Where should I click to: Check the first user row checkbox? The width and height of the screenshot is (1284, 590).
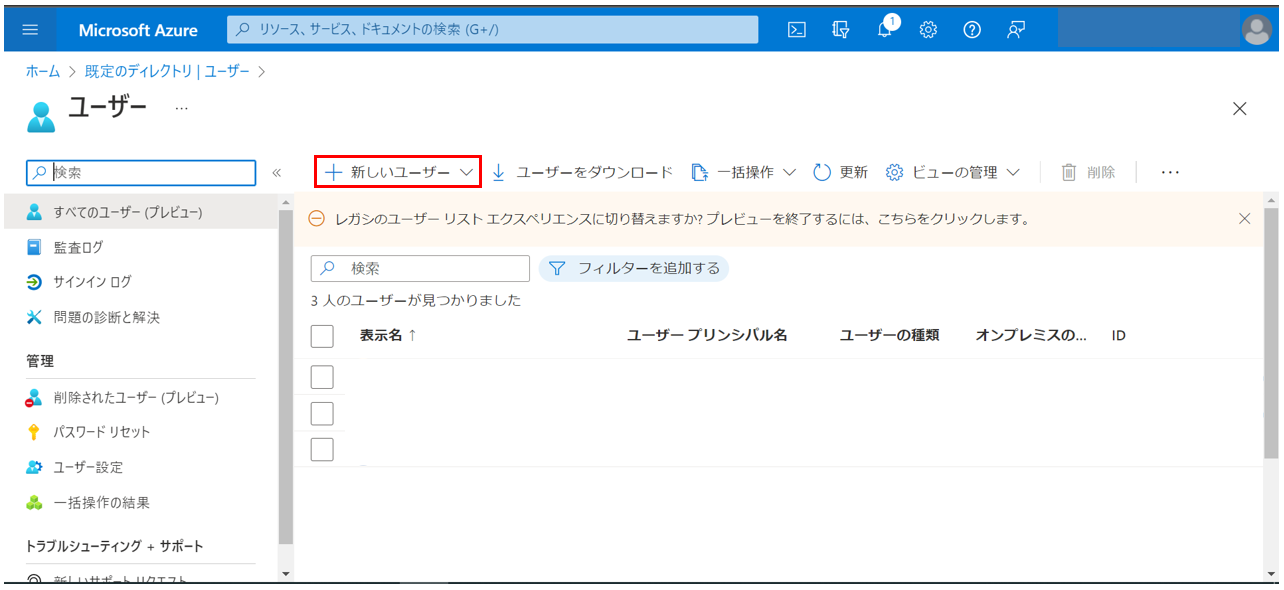tap(321, 376)
